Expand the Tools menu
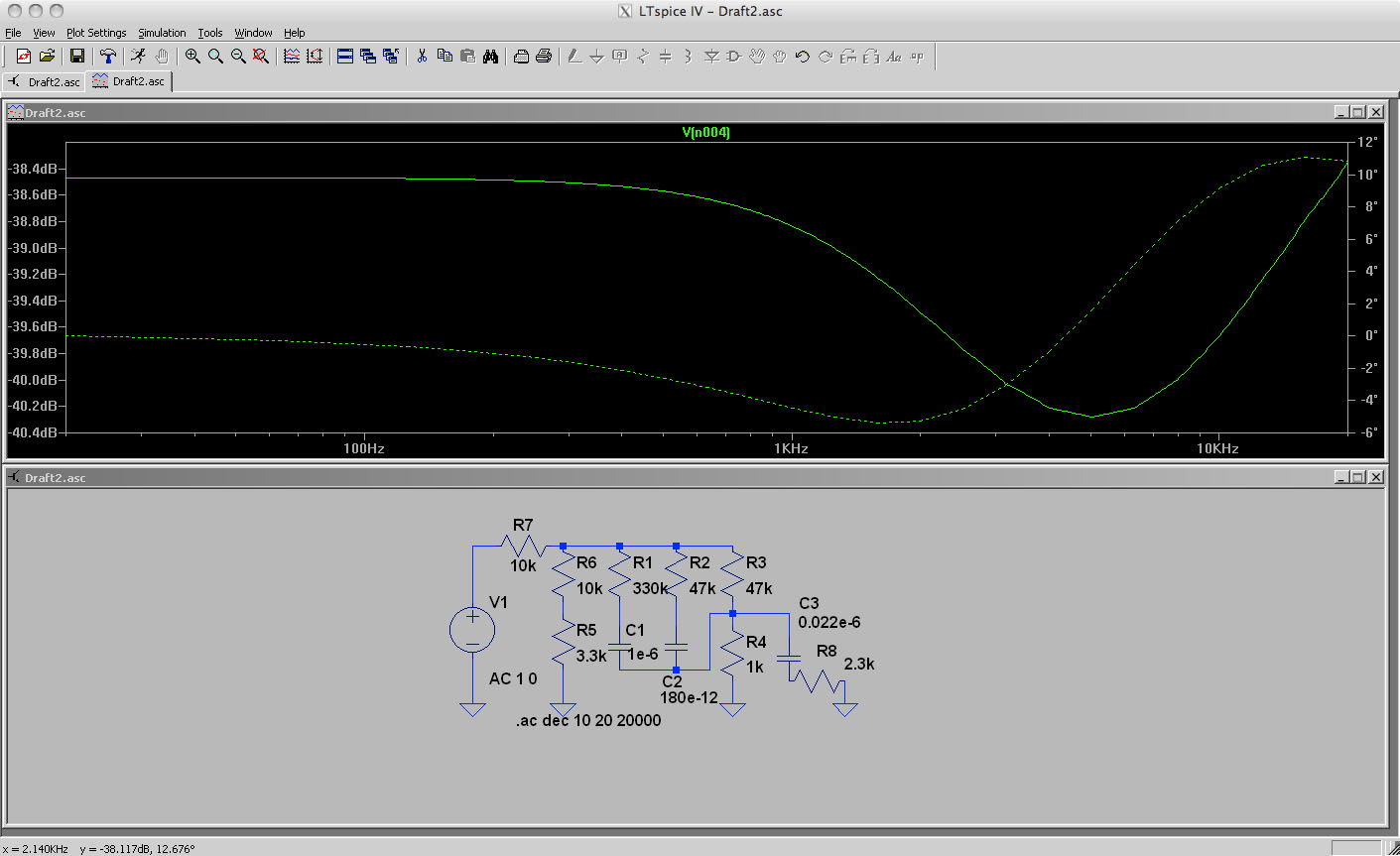 [210, 33]
